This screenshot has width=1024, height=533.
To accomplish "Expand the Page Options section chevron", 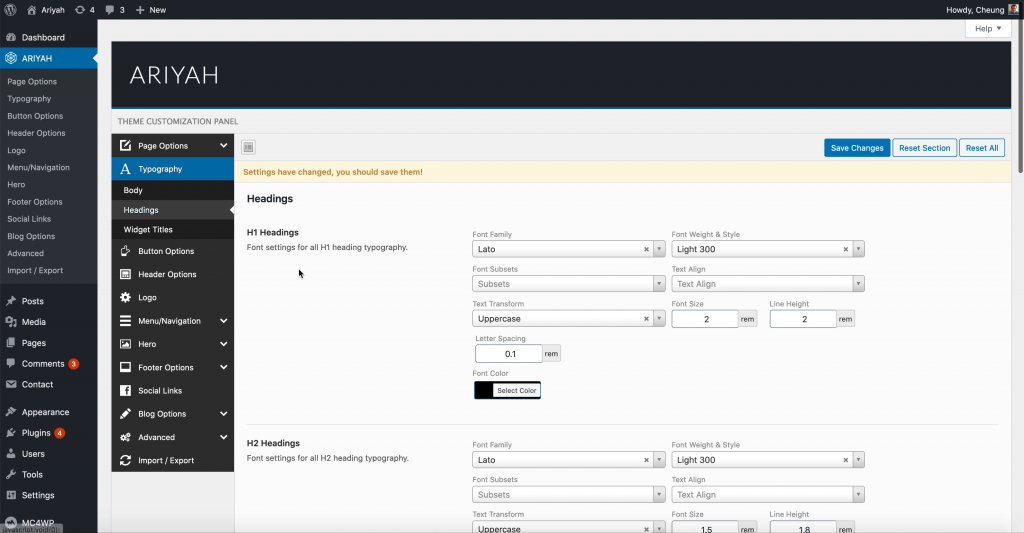I will (223, 146).
